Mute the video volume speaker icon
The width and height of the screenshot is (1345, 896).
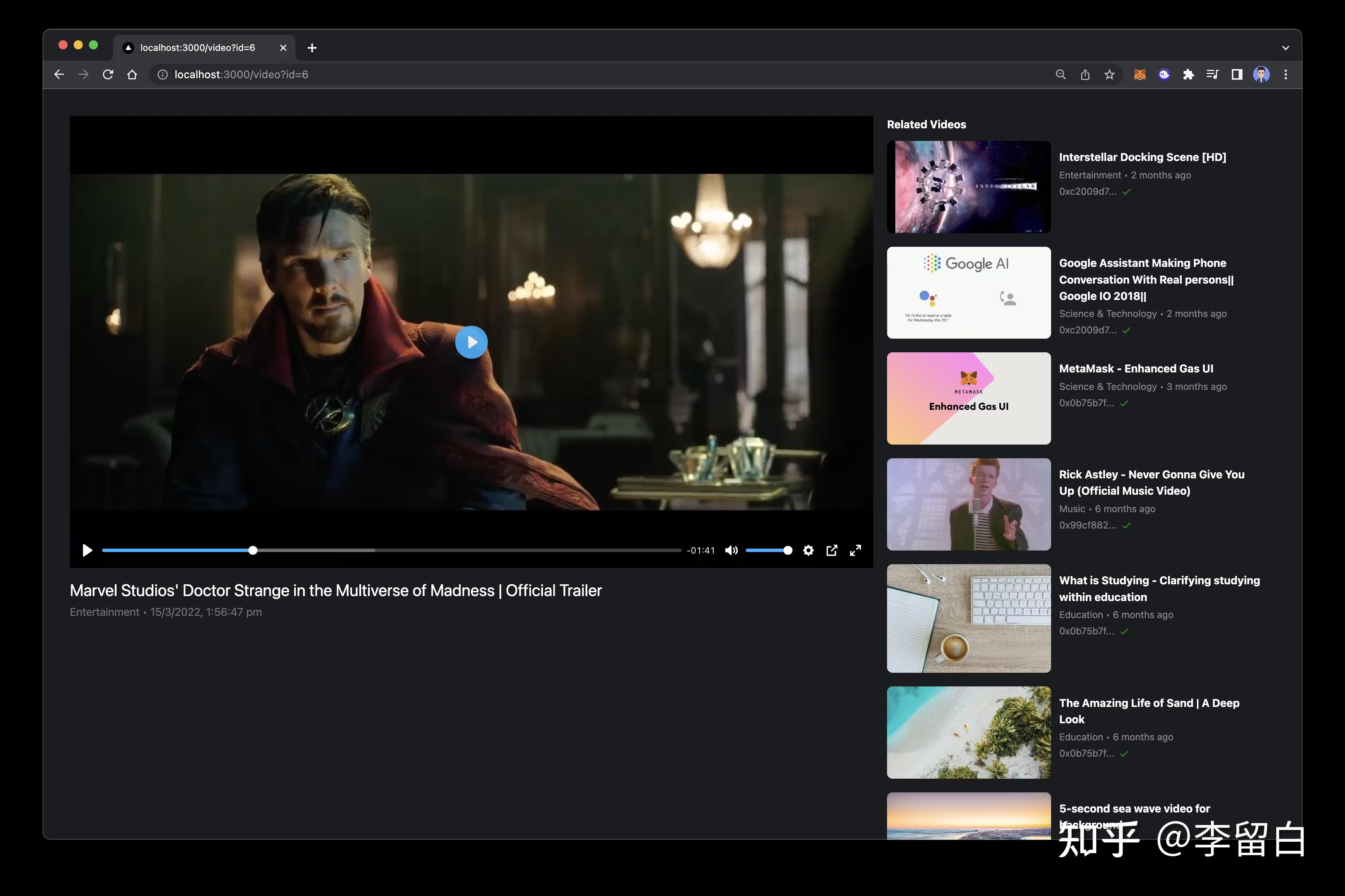[x=731, y=550]
